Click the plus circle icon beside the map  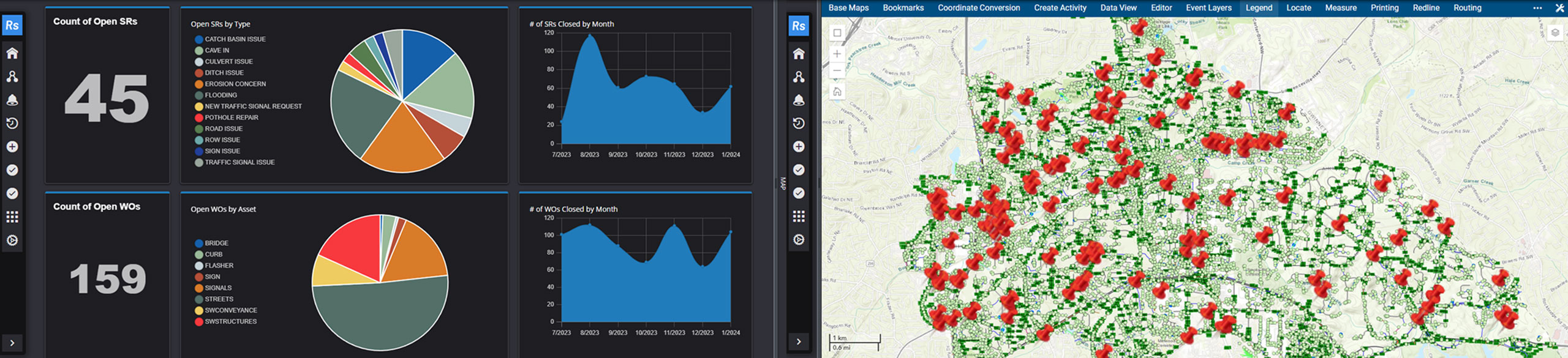click(799, 146)
